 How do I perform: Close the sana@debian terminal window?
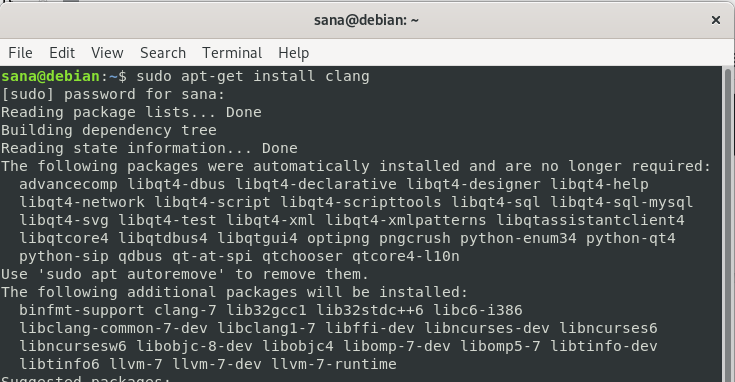715,20
